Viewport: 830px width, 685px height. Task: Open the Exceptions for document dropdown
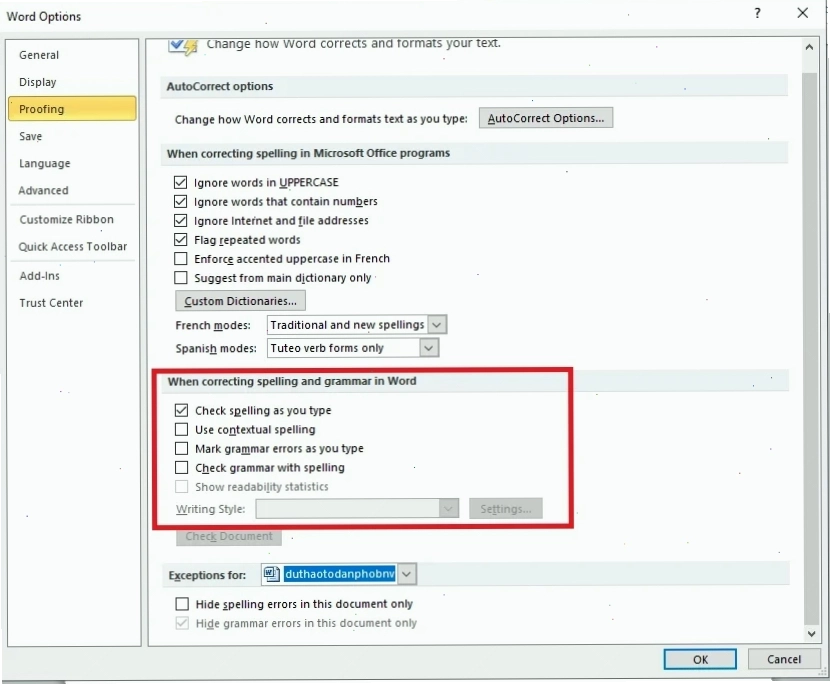click(x=407, y=574)
